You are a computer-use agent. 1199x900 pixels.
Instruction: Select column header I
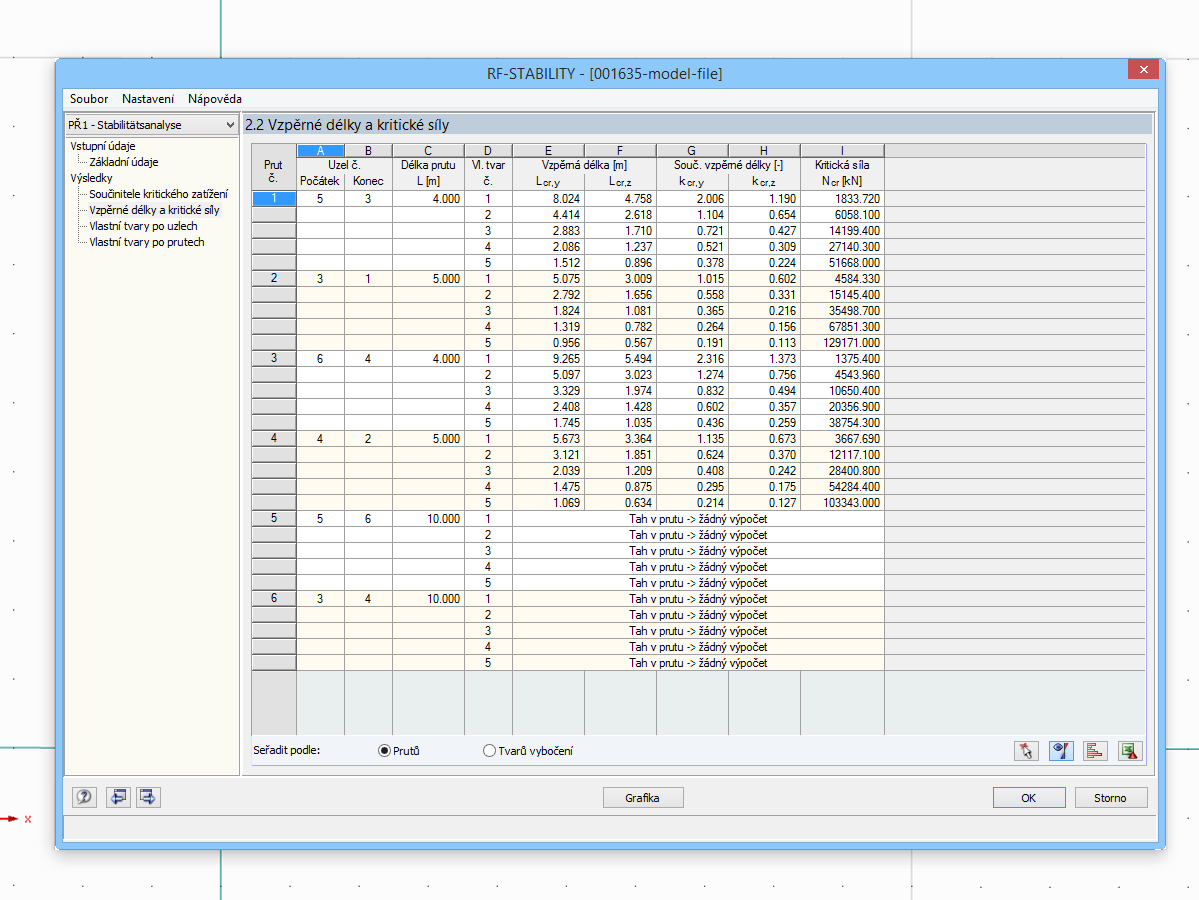pos(842,151)
